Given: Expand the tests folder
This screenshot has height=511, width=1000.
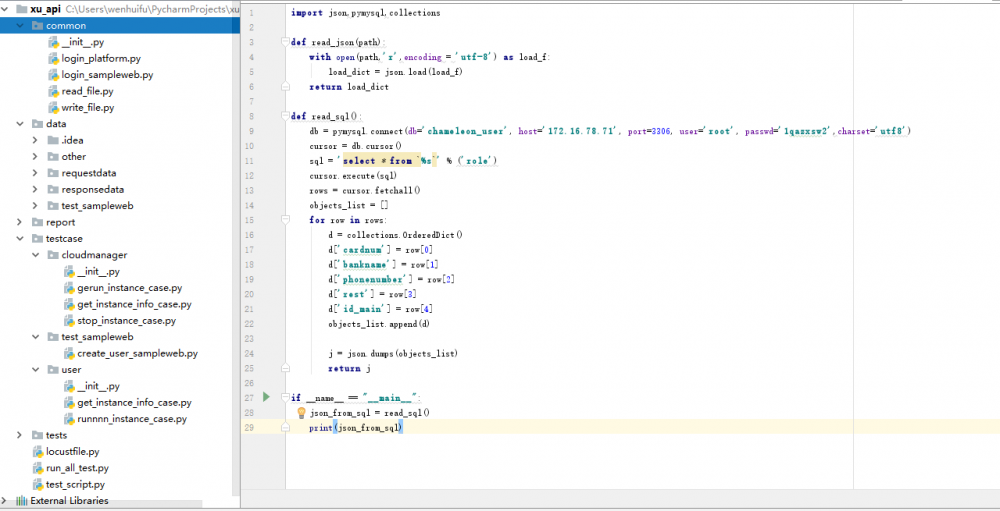Looking at the screenshot, I should coord(21,435).
